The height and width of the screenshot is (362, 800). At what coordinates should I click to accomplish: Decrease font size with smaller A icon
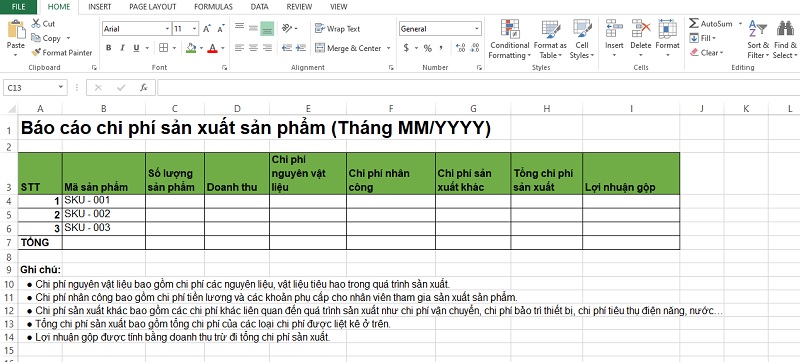click(x=221, y=29)
